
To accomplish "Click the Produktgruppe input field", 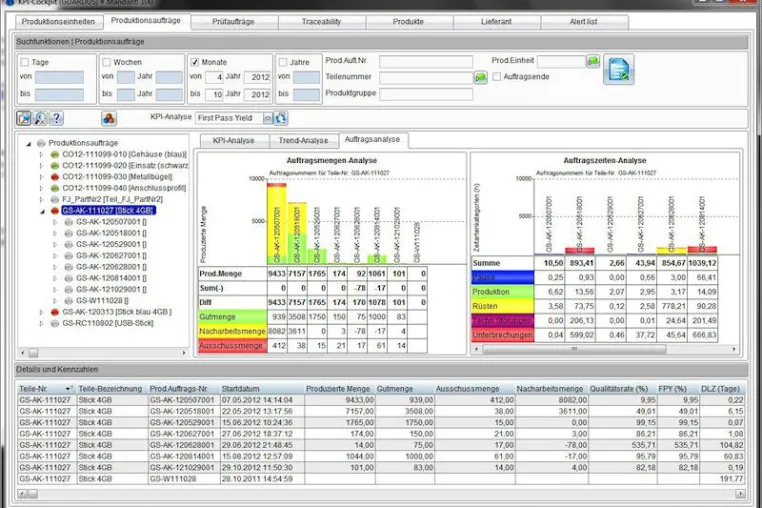I will point(426,94).
